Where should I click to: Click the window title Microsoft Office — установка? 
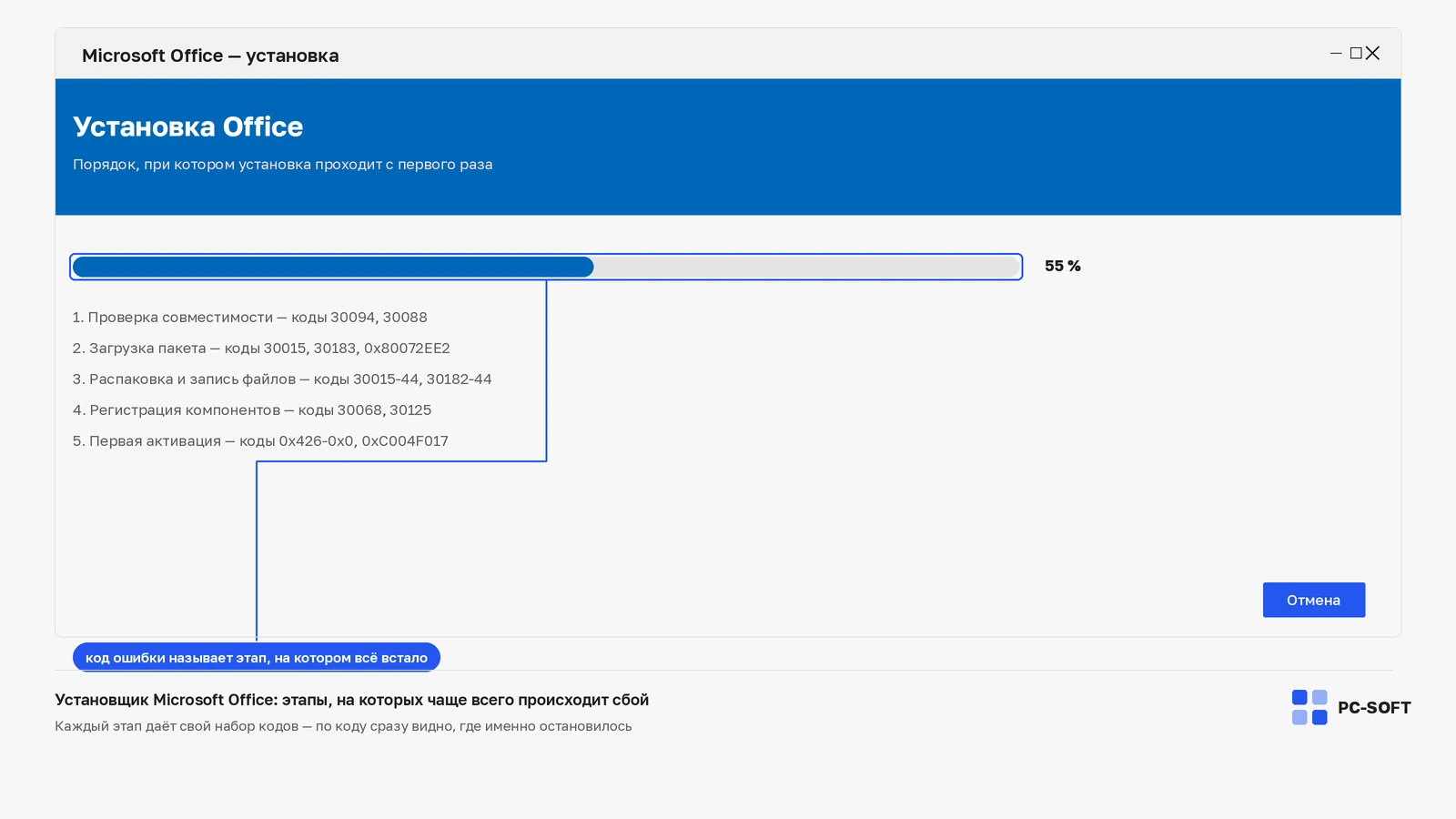(210, 56)
